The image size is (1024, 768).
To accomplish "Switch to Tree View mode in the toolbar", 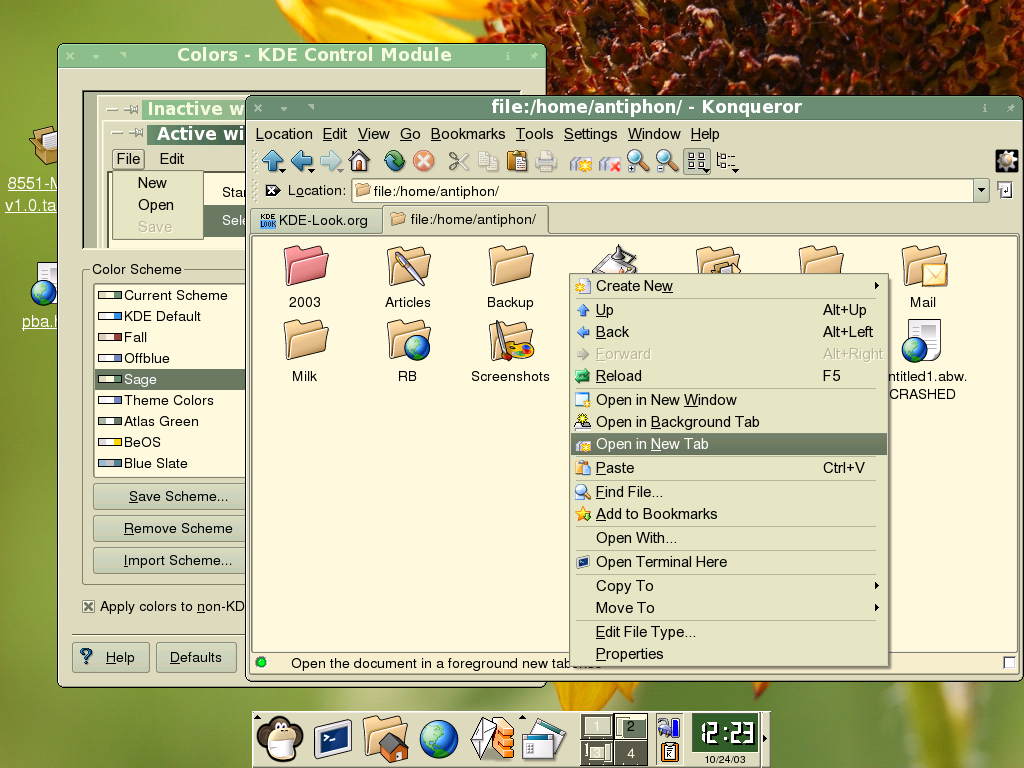I will pos(726,161).
